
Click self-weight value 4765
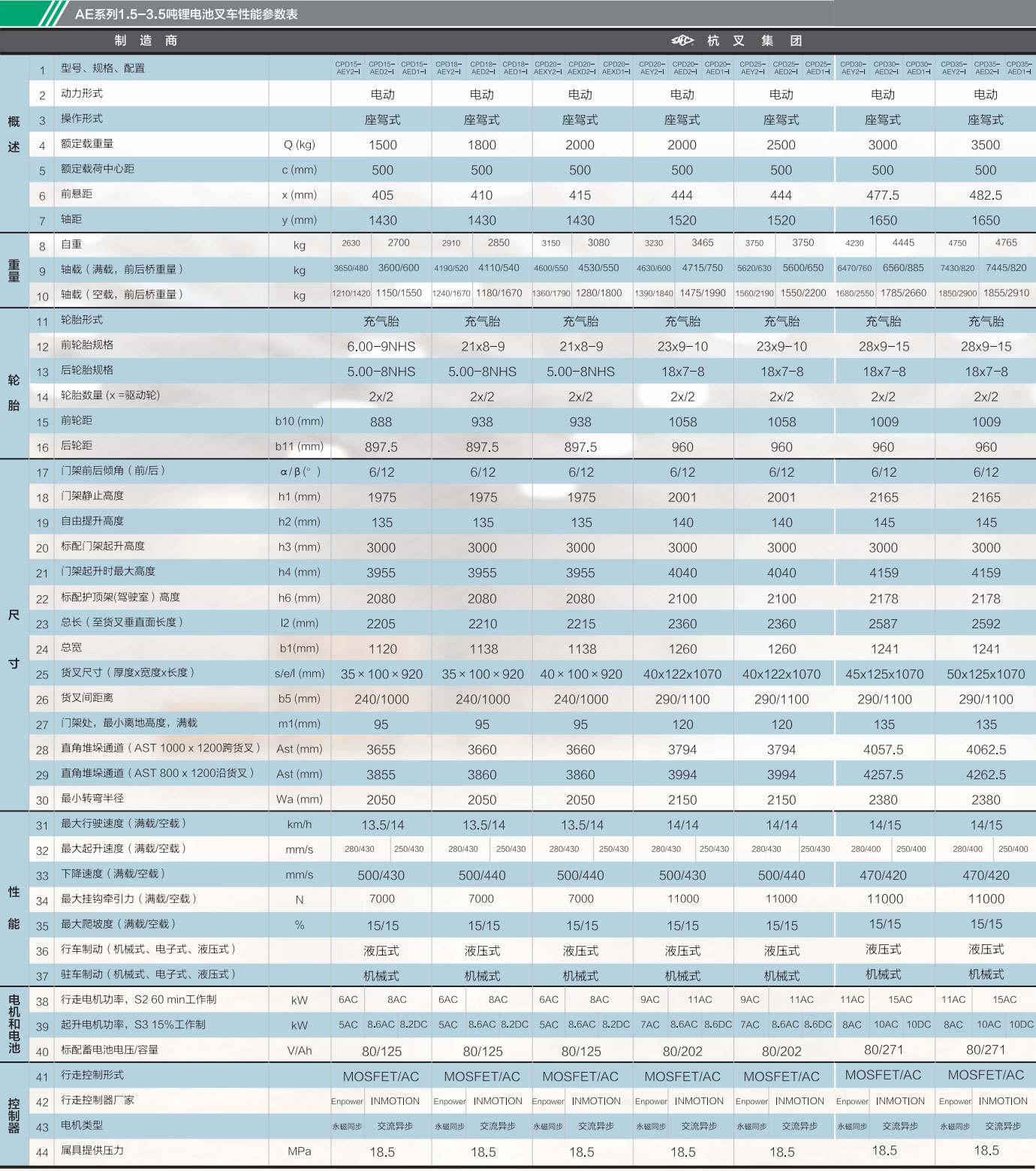coord(1006,243)
